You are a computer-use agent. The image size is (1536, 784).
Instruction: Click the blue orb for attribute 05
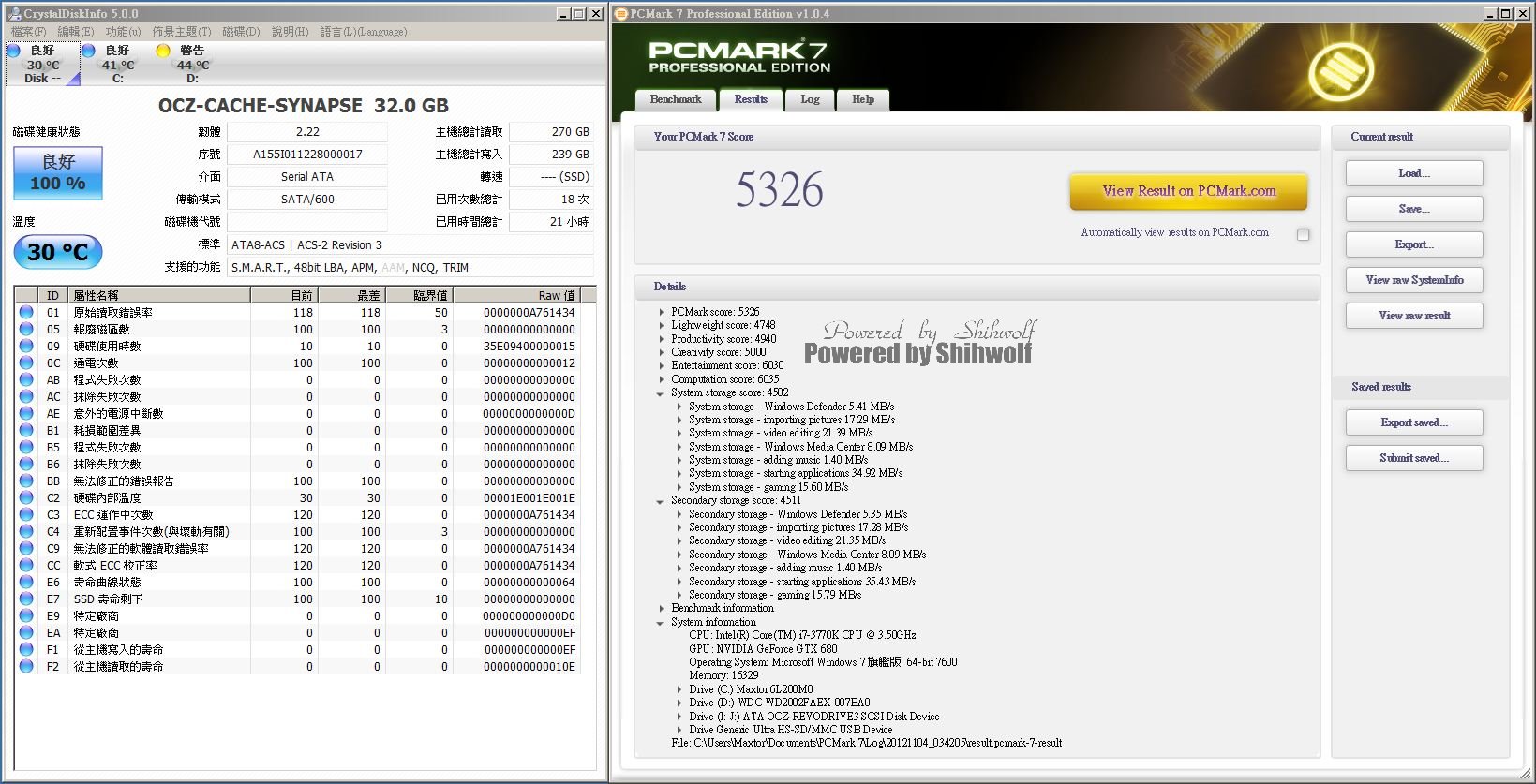click(x=26, y=330)
